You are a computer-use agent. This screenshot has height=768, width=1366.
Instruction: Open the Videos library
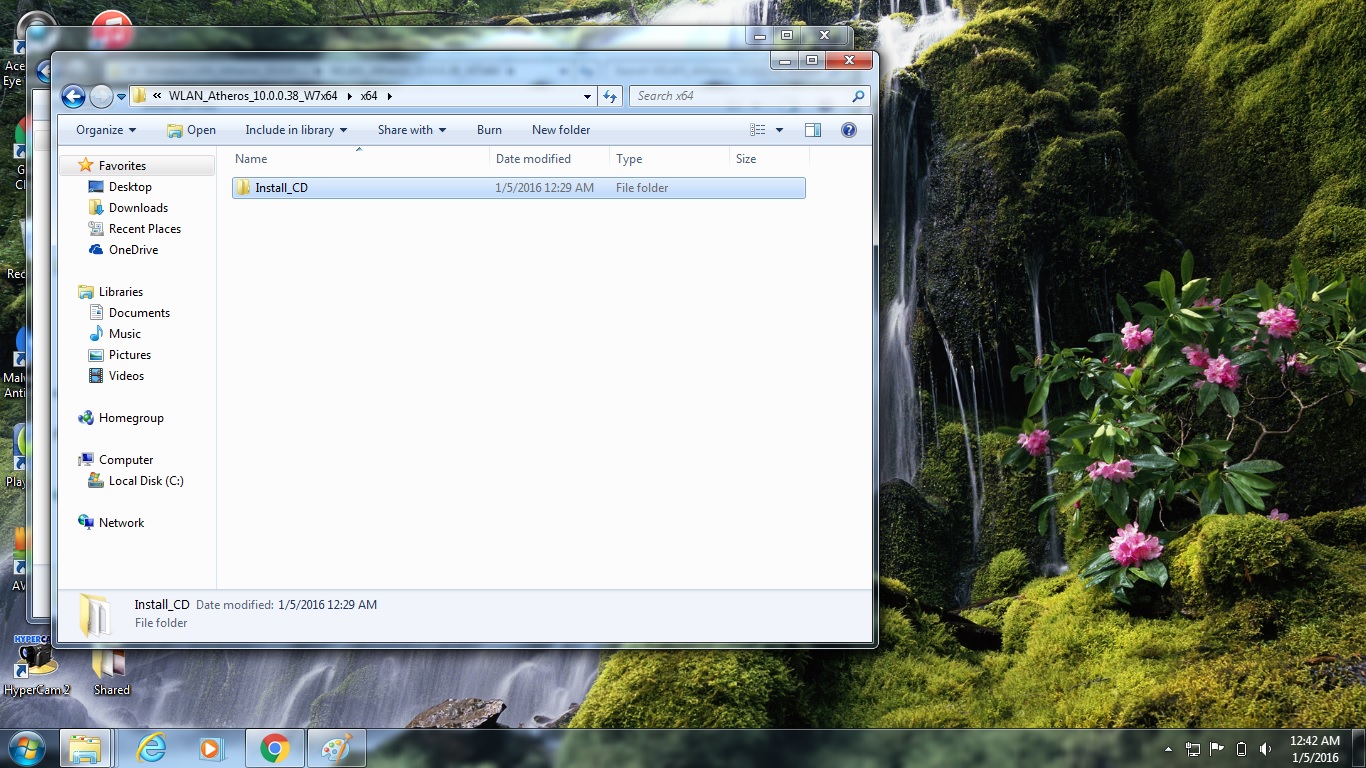126,376
